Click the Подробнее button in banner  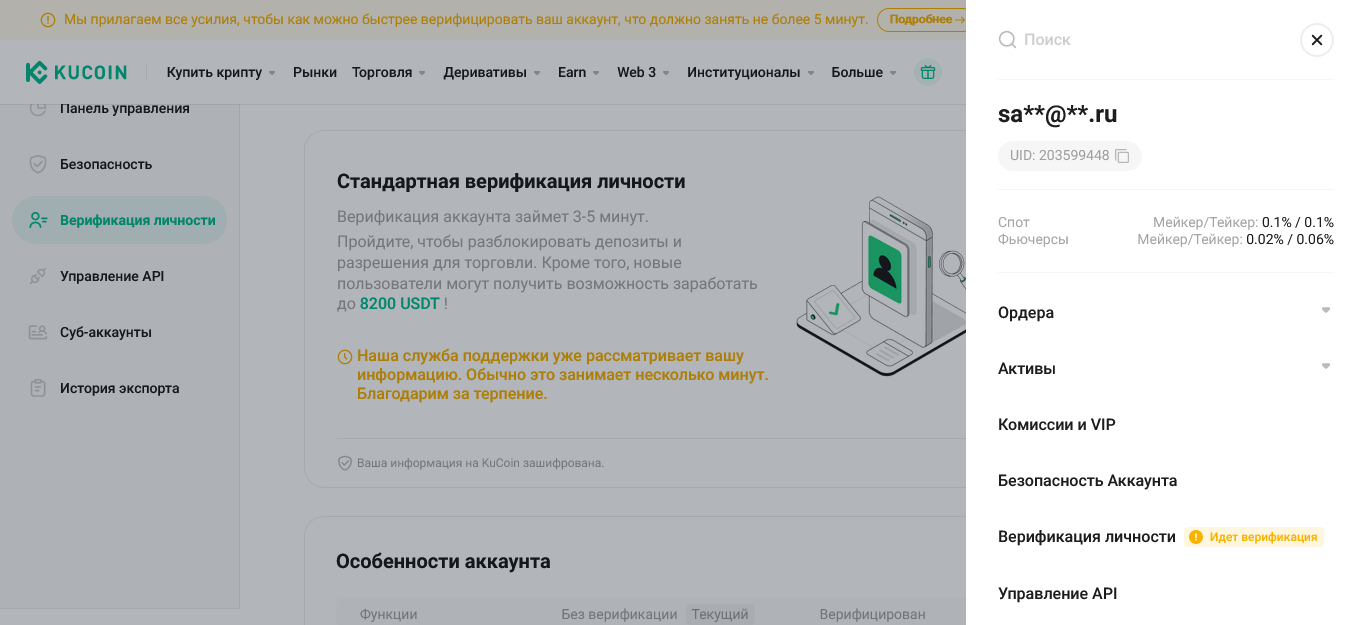coord(920,19)
